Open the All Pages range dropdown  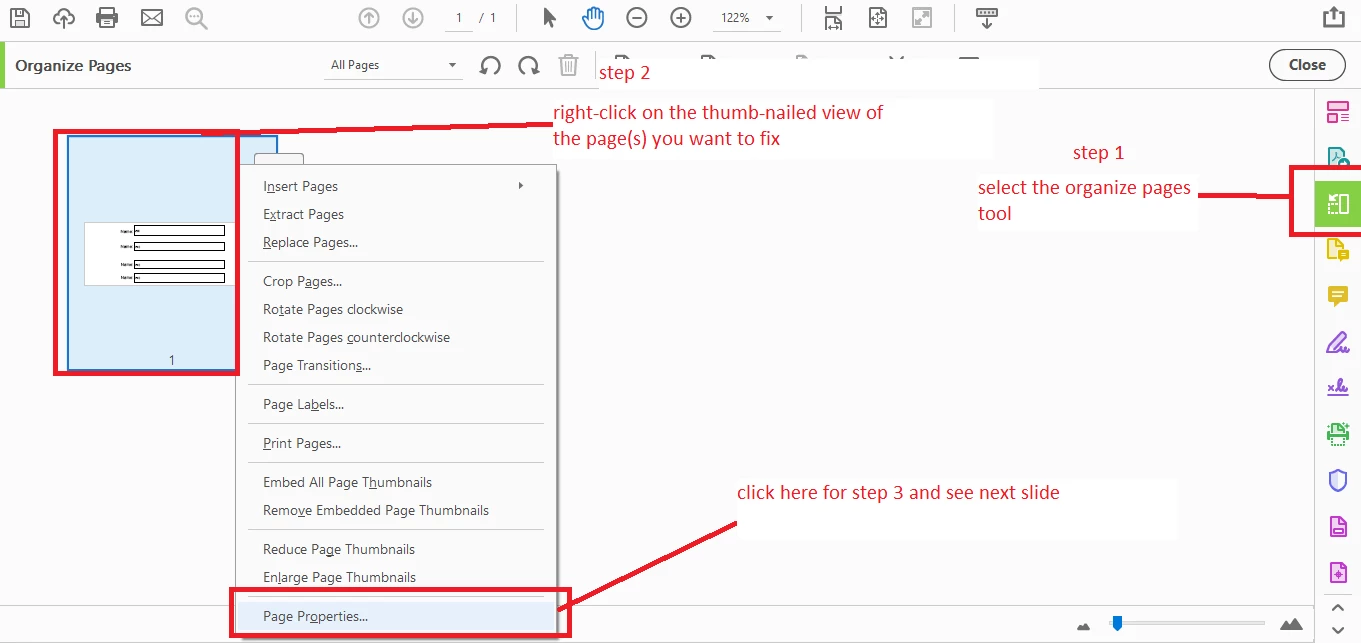394,65
